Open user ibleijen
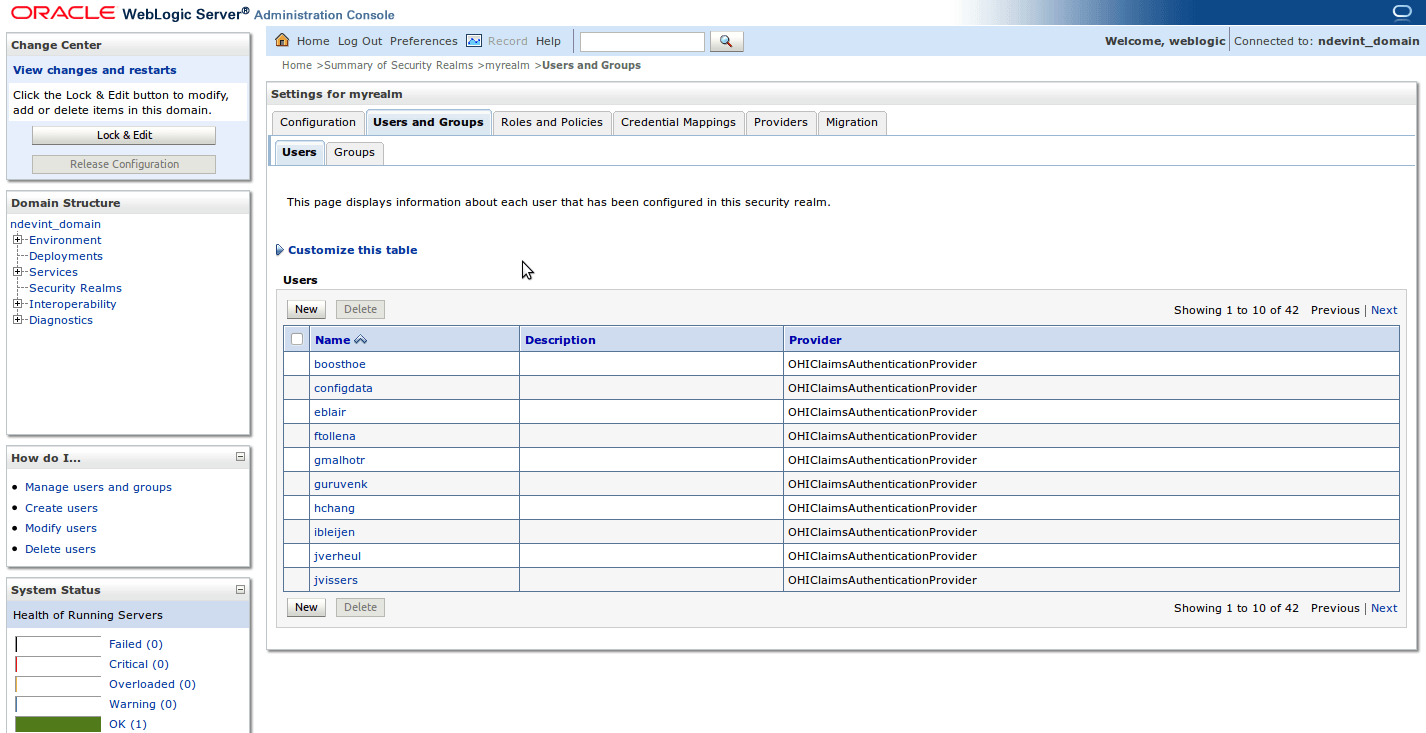Viewport: 1426px width, 733px height. click(334, 532)
